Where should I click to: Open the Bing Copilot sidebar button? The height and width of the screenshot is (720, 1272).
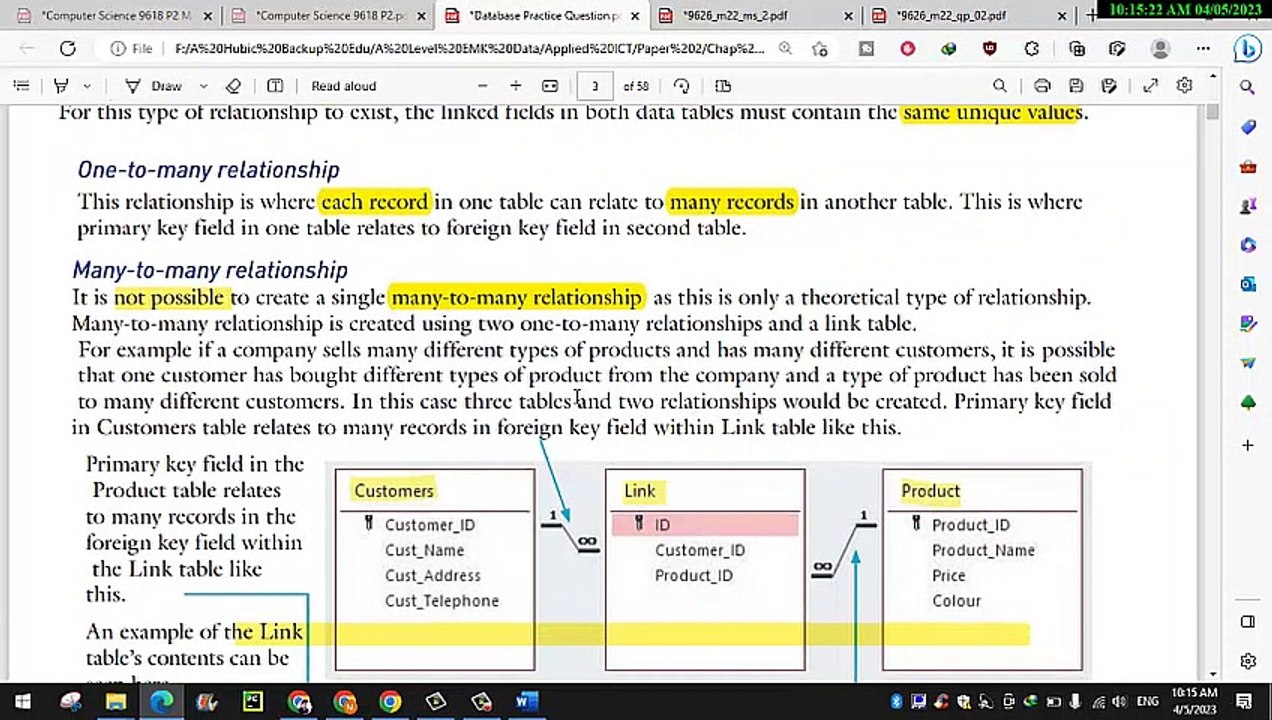[1247, 48]
